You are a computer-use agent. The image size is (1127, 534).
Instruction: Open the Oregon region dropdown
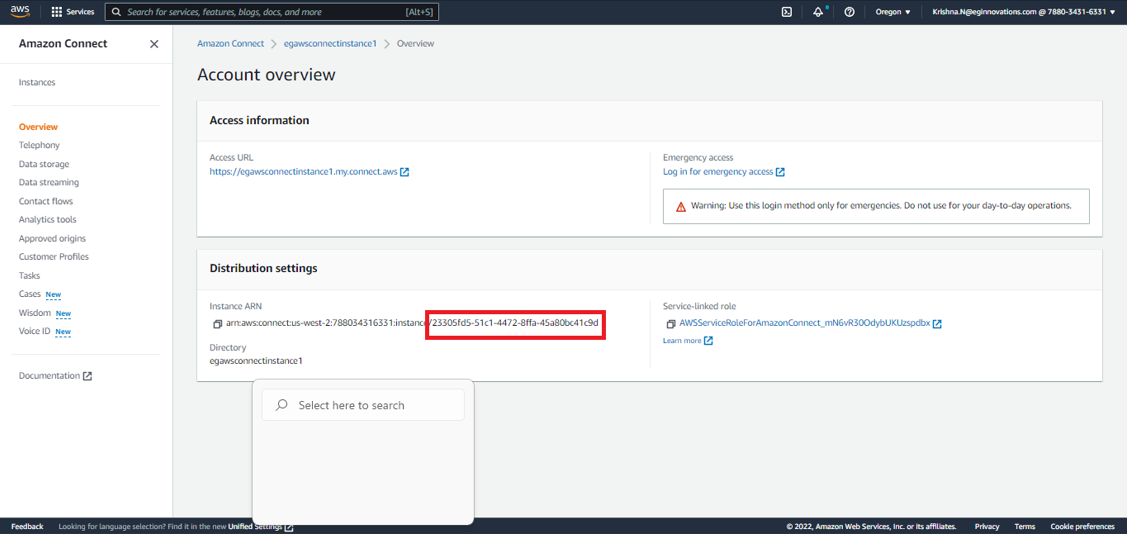click(x=893, y=12)
